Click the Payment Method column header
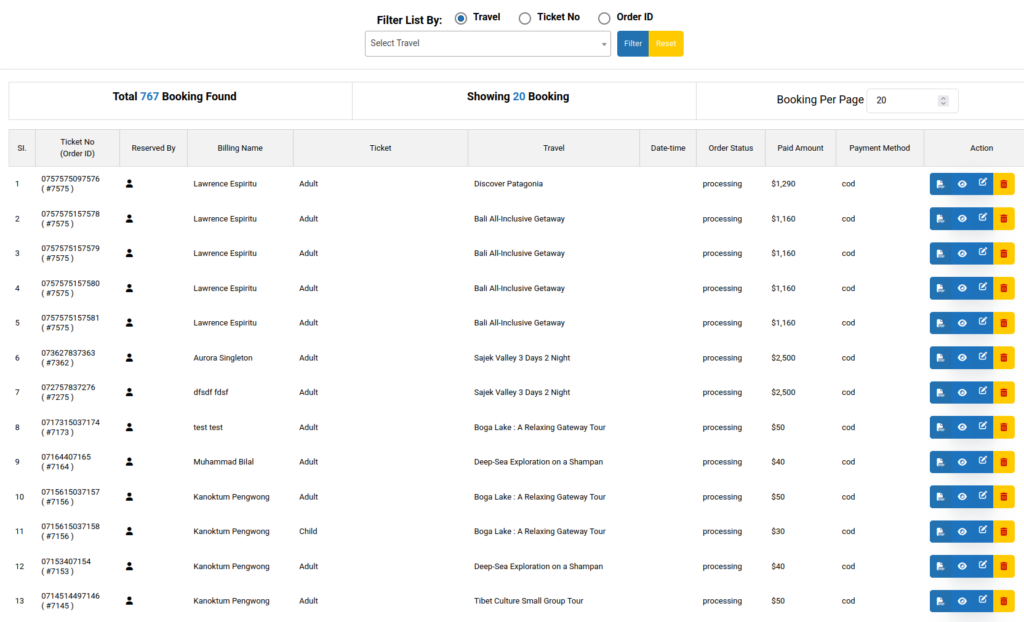This screenshot has width=1024, height=622. coord(879,148)
